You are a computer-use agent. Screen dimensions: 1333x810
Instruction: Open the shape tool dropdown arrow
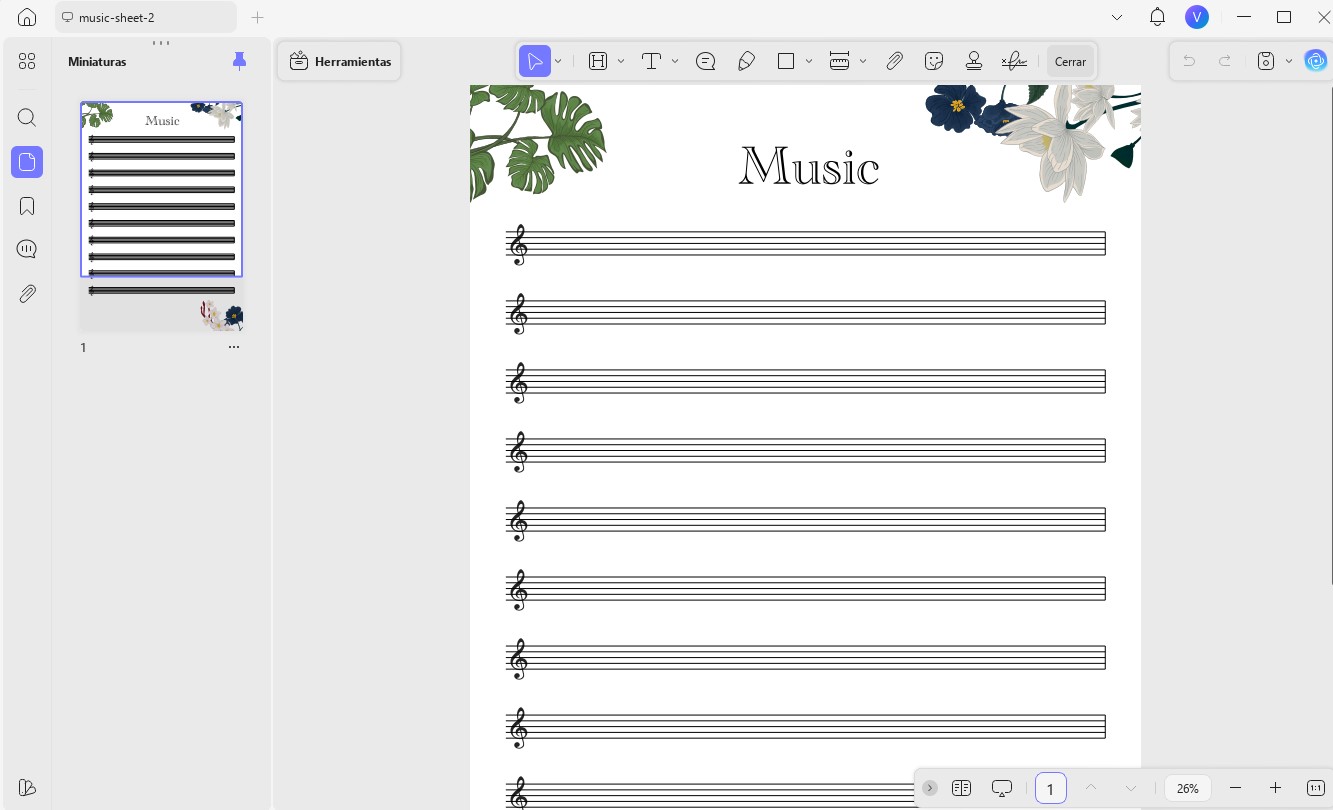[809, 61]
